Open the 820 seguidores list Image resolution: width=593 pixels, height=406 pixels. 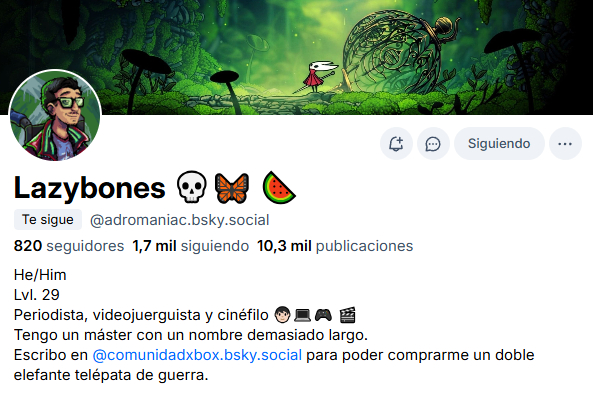pos(69,246)
